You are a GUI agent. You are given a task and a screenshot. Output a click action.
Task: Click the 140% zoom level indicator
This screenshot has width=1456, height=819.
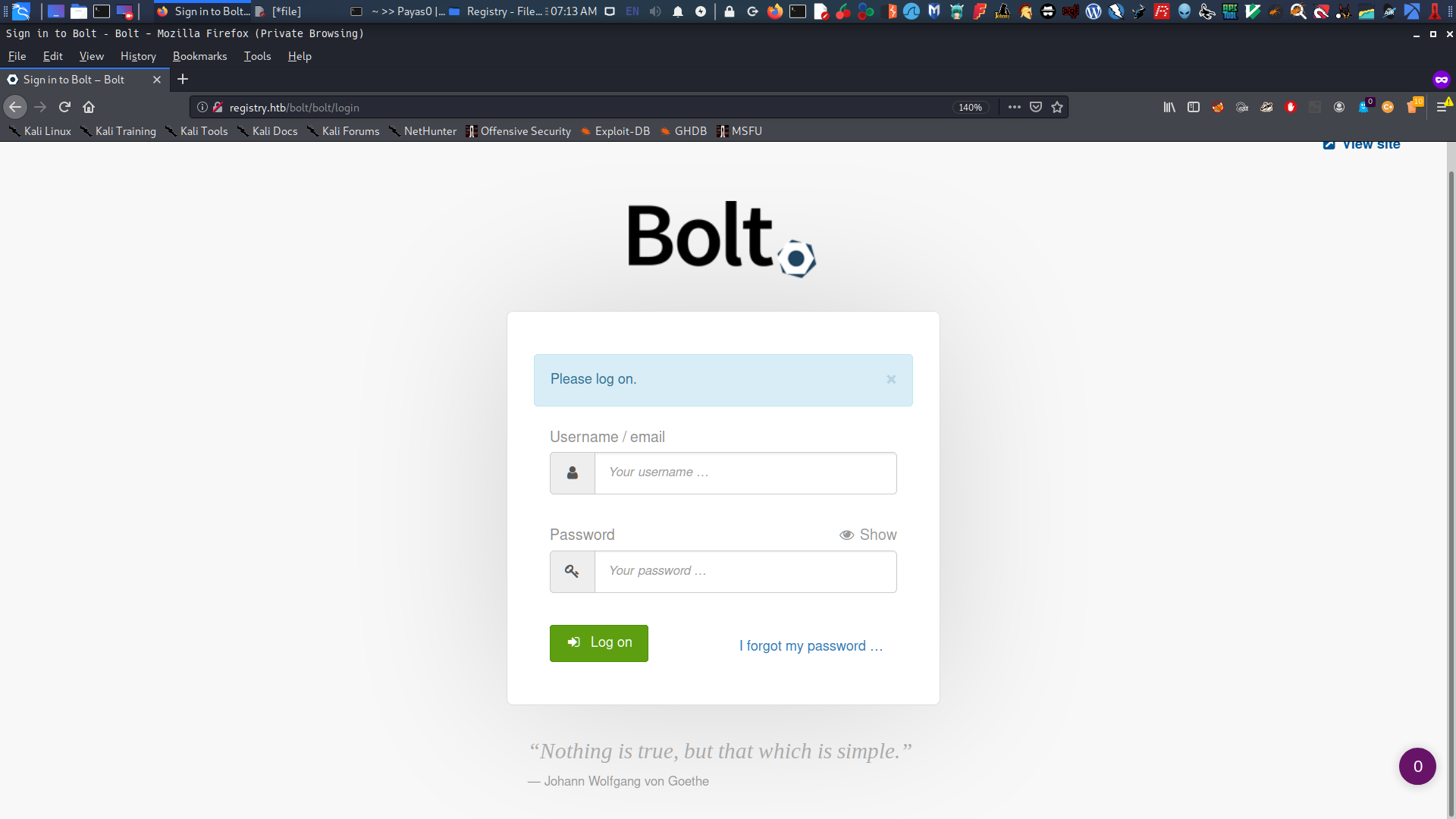[971, 107]
